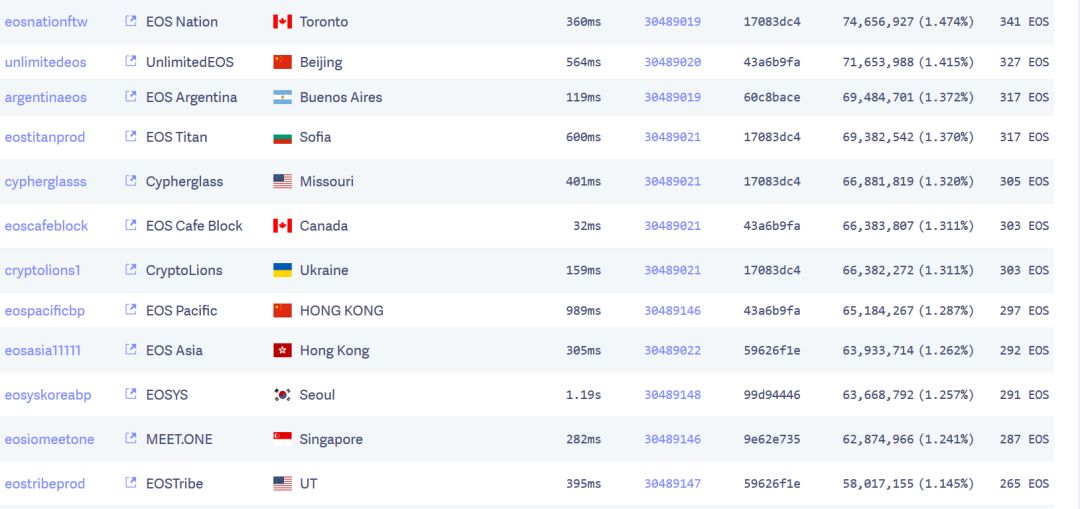This screenshot has height=509, width=1080.
Task: Open the eostribeprod account link
Action: [x=45, y=484]
